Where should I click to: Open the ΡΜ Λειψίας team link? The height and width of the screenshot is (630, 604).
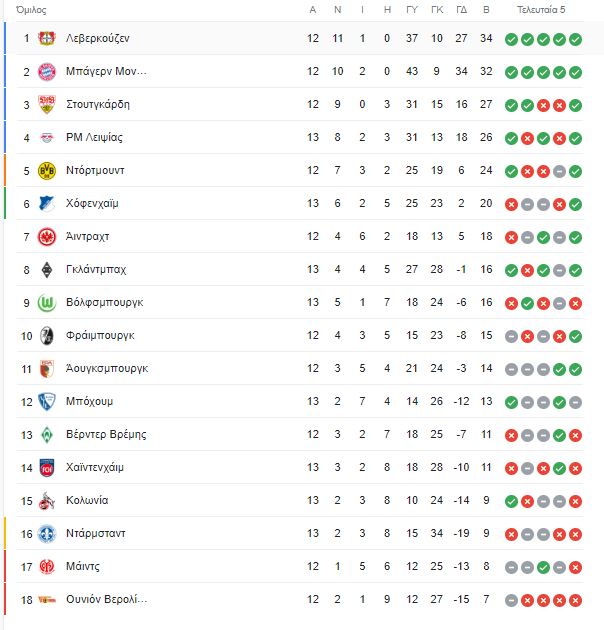click(x=94, y=137)
